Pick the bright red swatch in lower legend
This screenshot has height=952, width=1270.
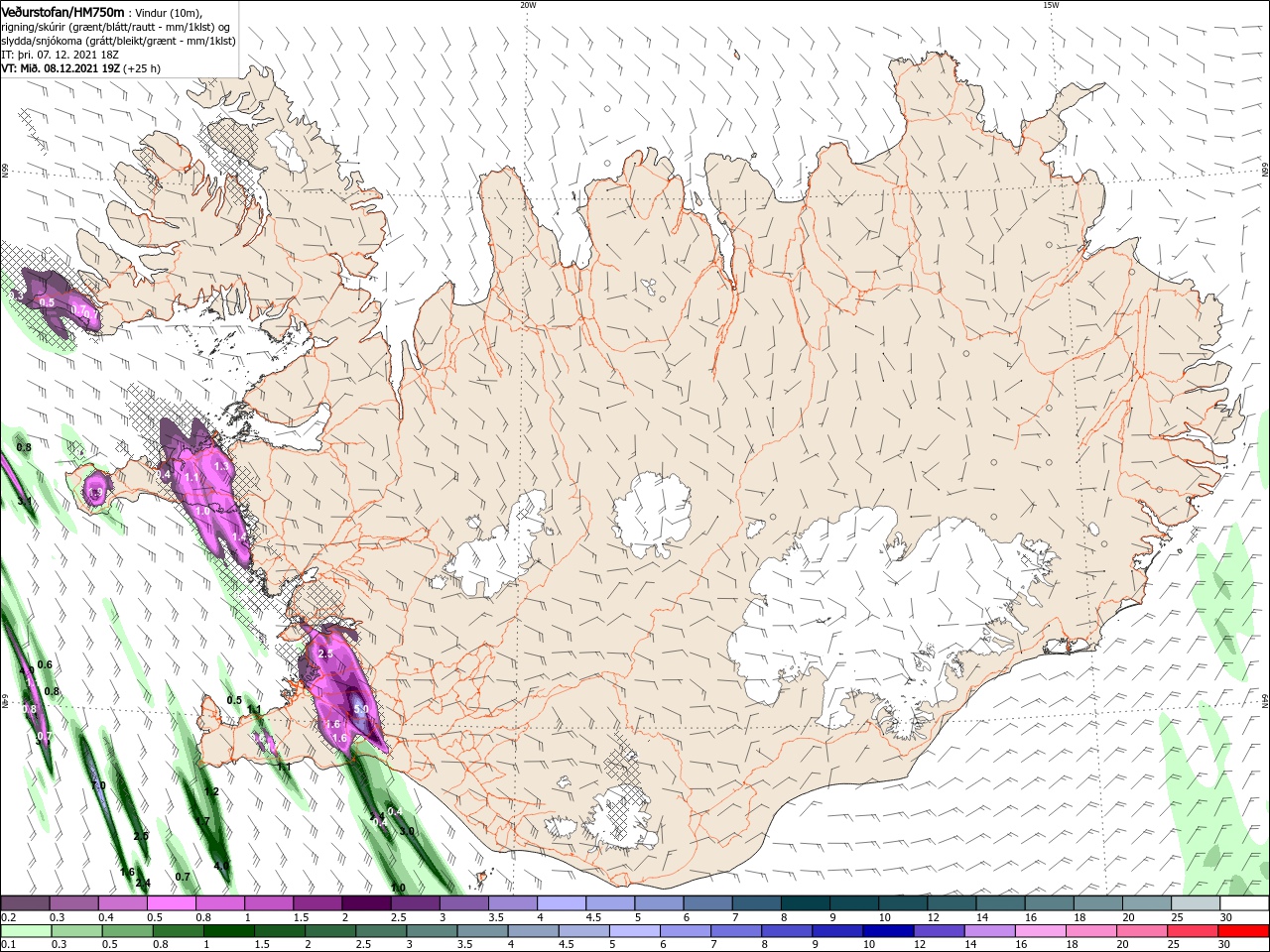coord(1245,931)
